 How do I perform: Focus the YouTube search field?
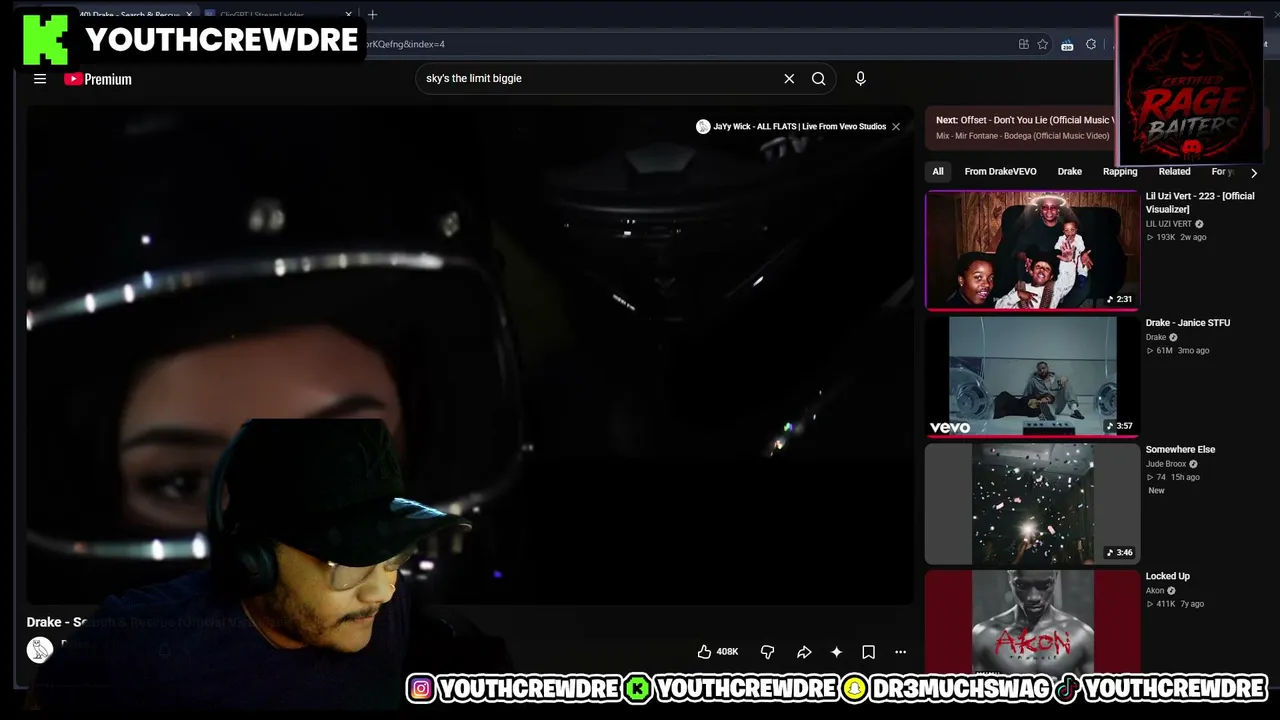[x=600, y=78]
